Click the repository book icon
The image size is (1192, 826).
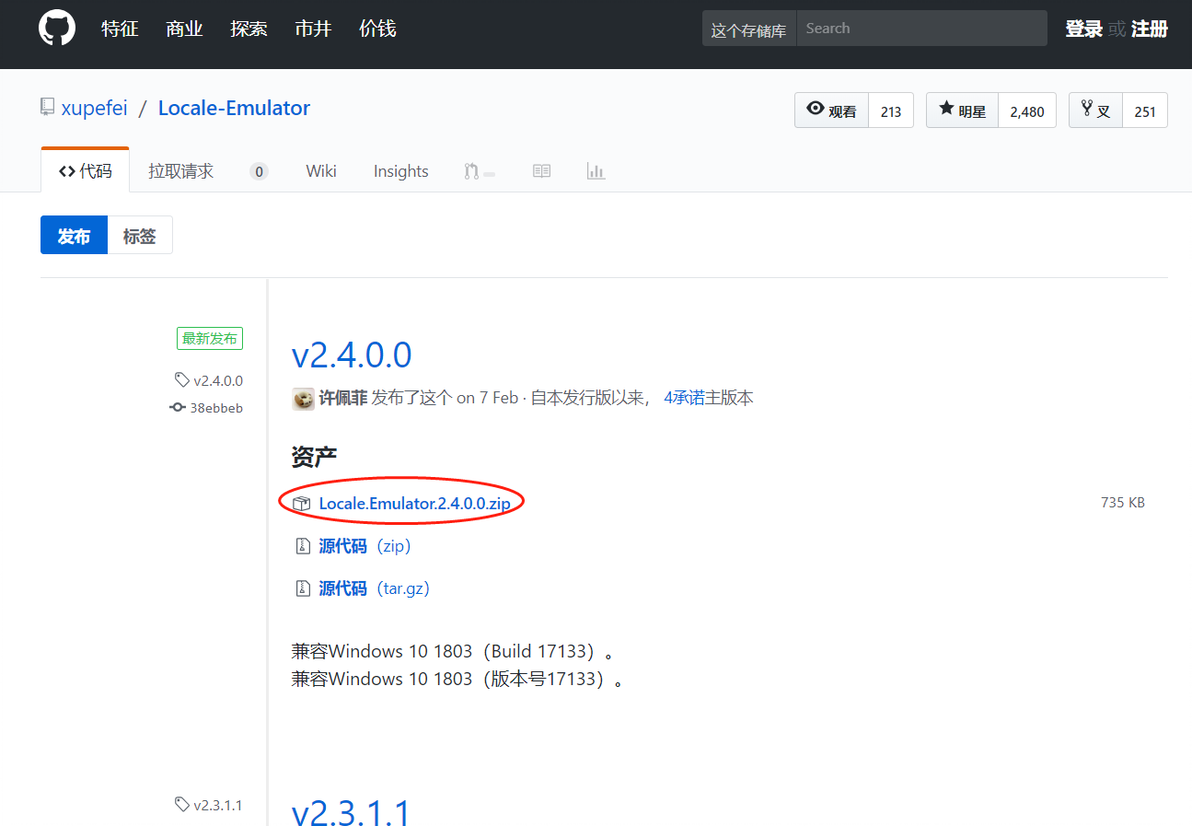(47, 107)
